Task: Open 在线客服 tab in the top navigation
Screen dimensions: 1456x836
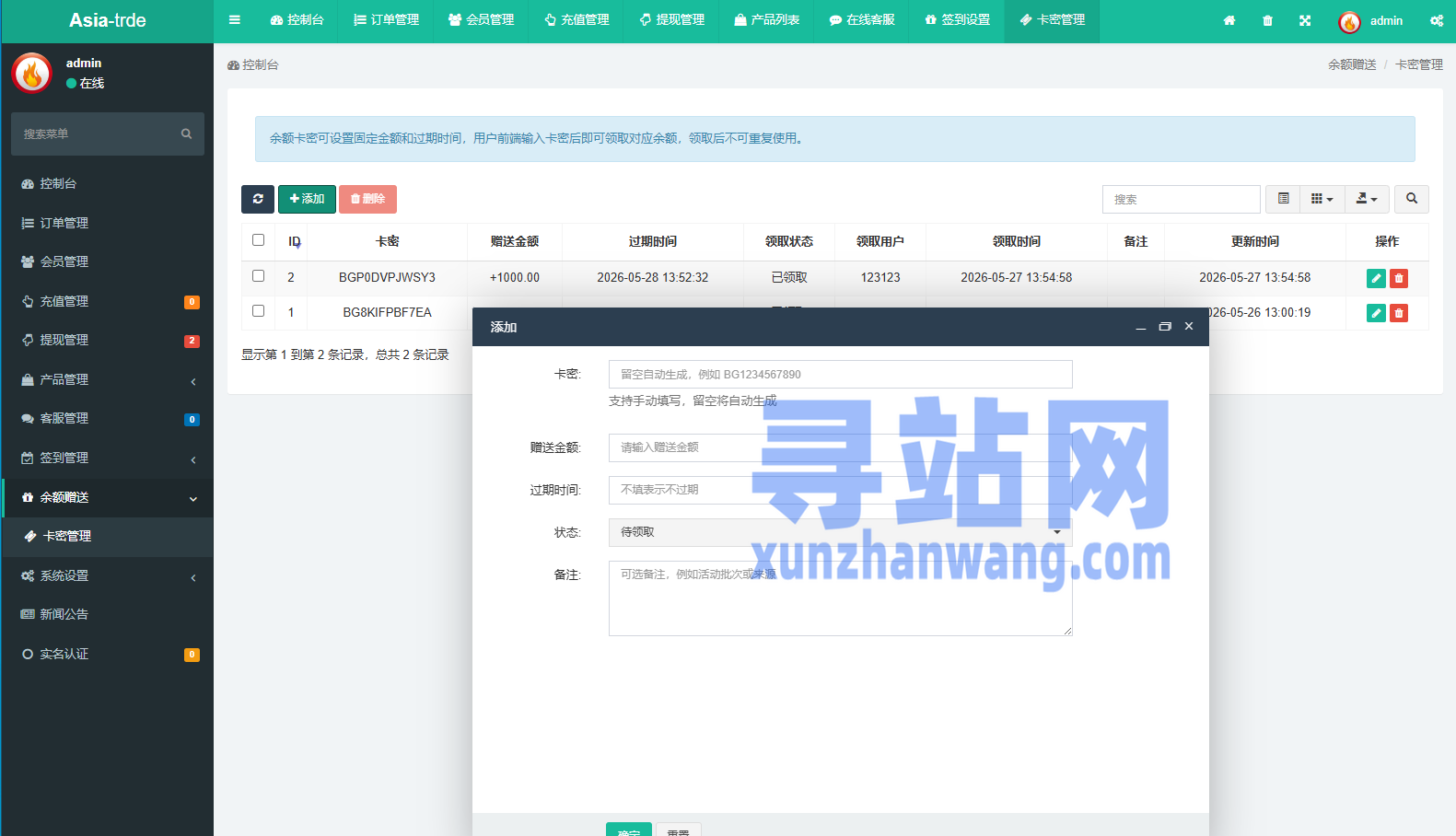Action: [x=862, y=20]
